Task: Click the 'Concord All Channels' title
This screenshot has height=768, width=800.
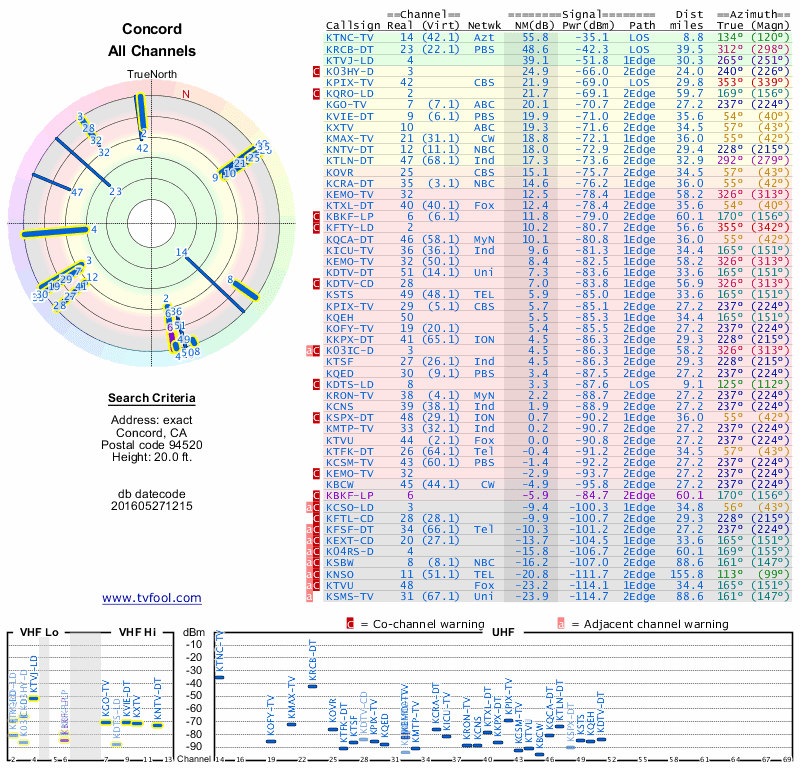Action: click(x=152, y=40)
